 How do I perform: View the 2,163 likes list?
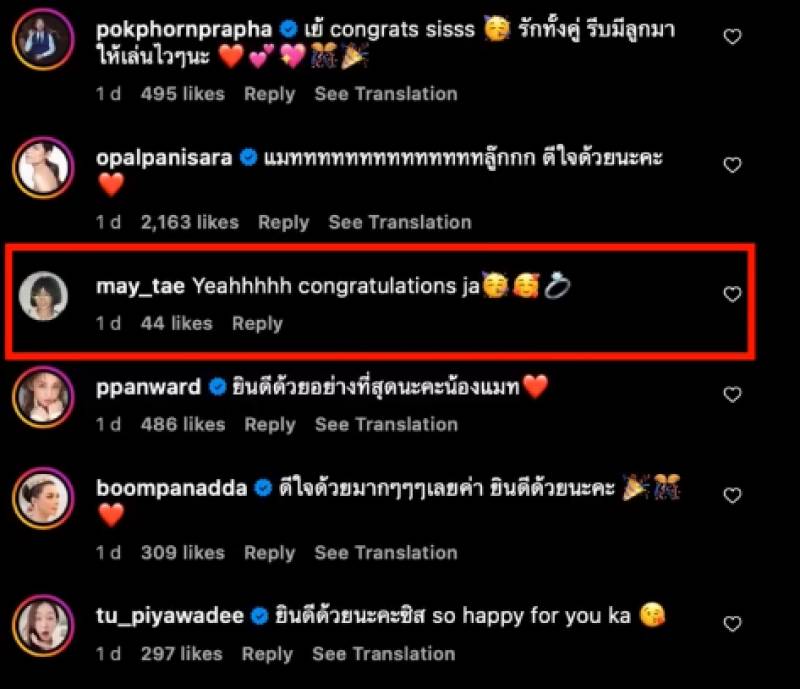click(x=190, y=222)
